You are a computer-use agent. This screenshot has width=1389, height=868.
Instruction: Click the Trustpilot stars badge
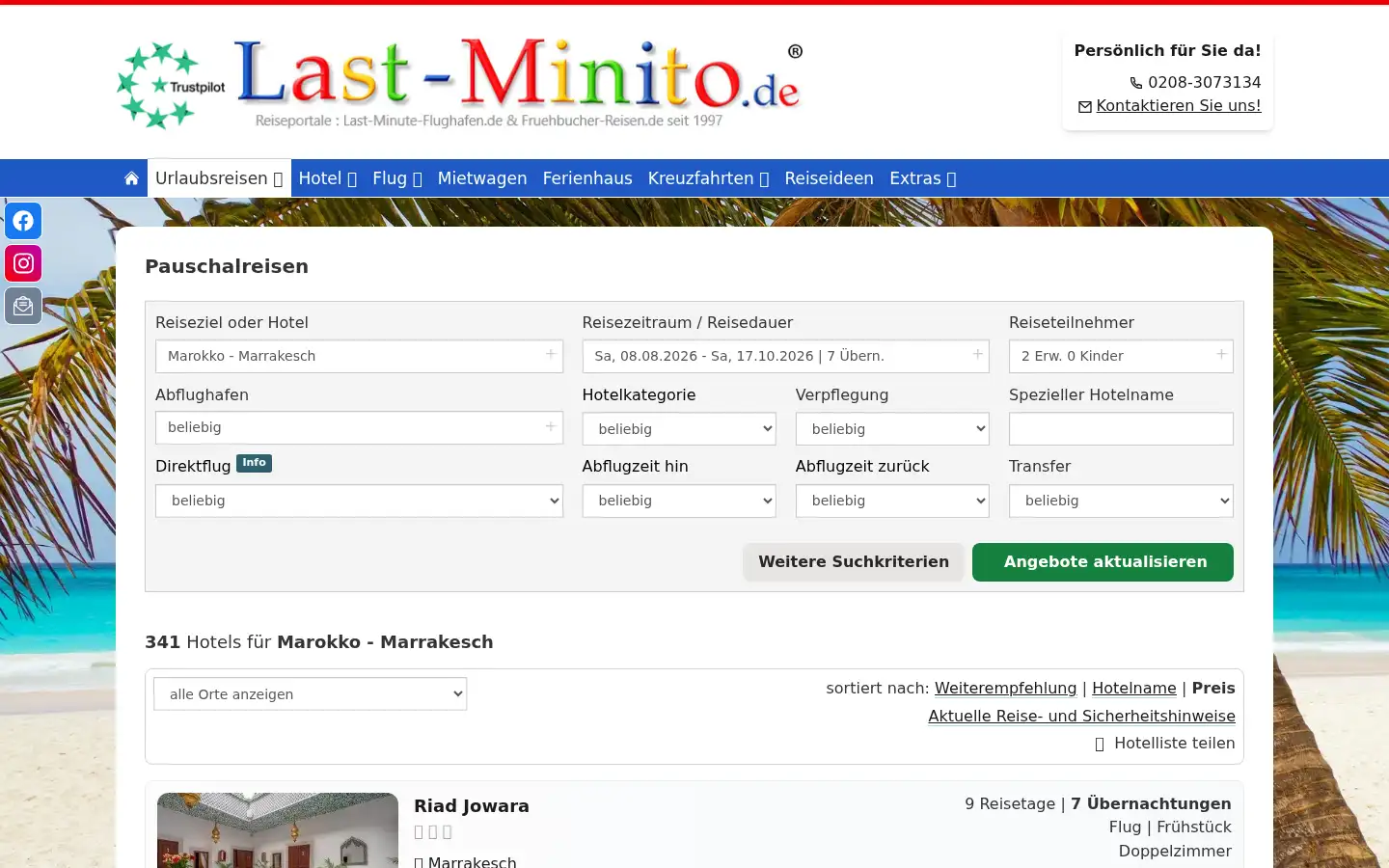(x=171, y=86)
